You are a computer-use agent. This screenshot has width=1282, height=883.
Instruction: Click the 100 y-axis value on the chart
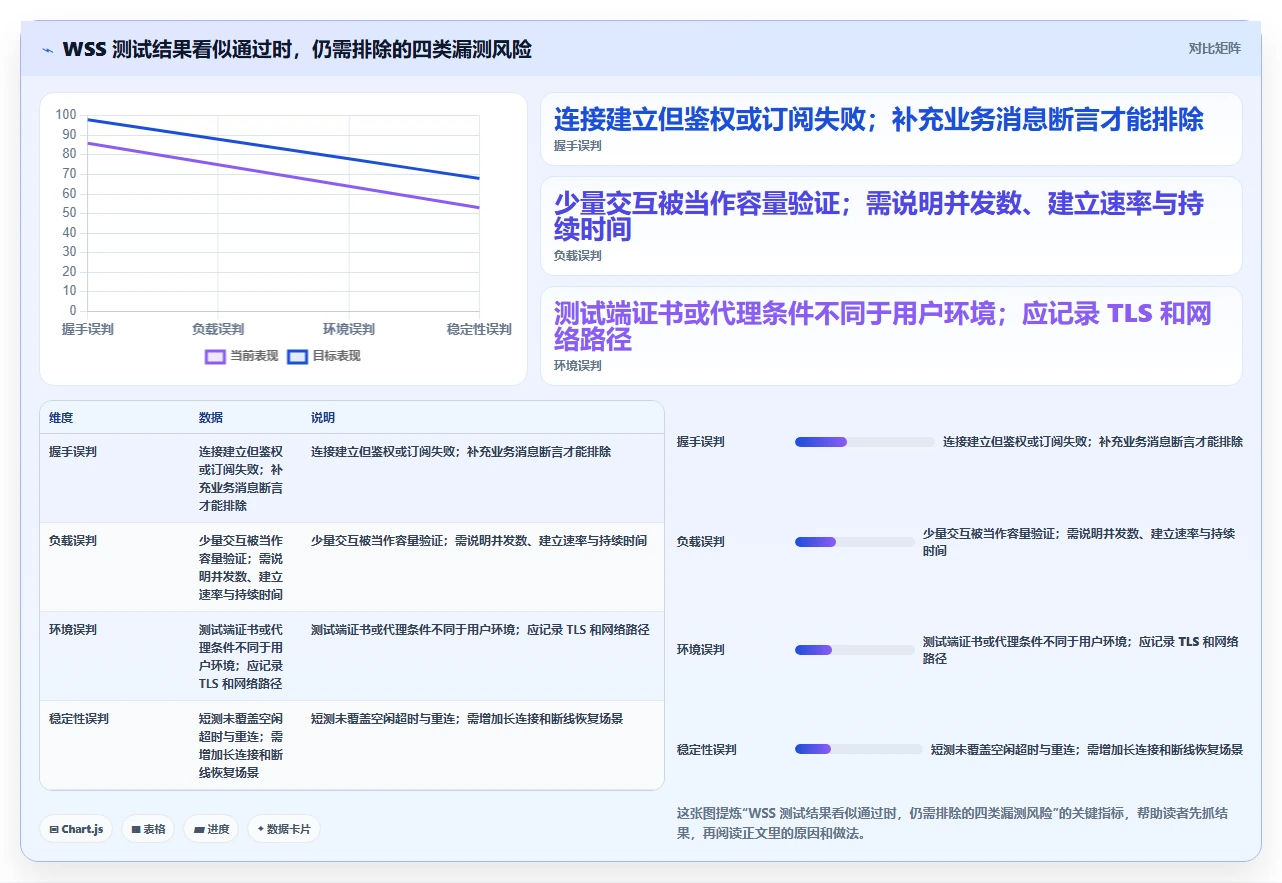point(66,115)
